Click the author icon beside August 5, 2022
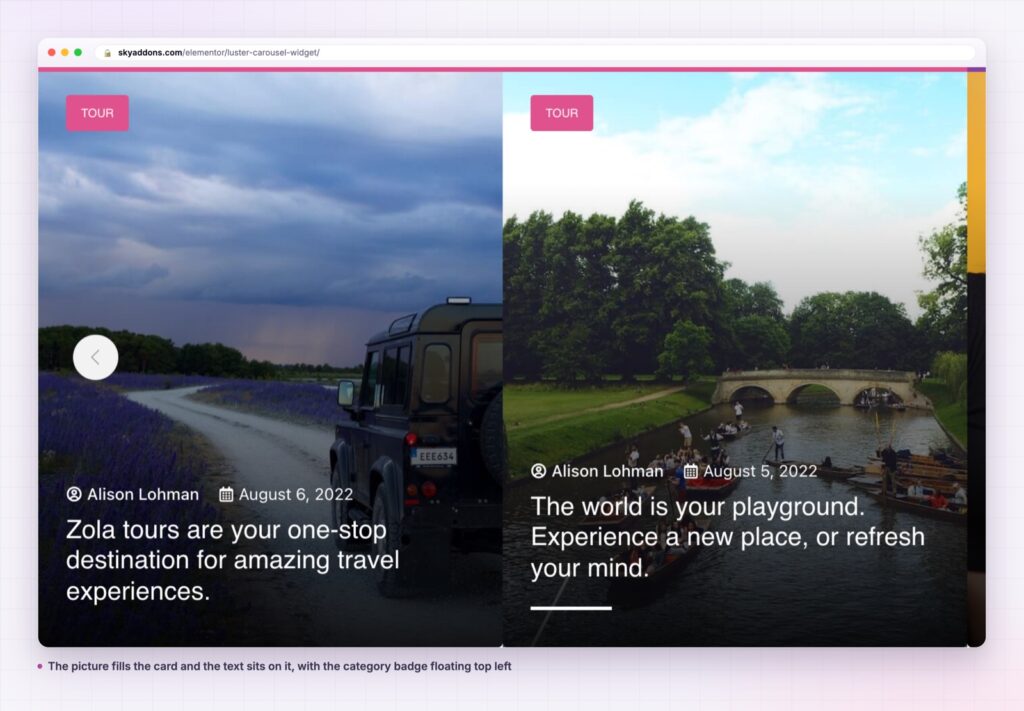Image resolution: width=1024 pixels, height=711 pixels. tap(538, 471)
